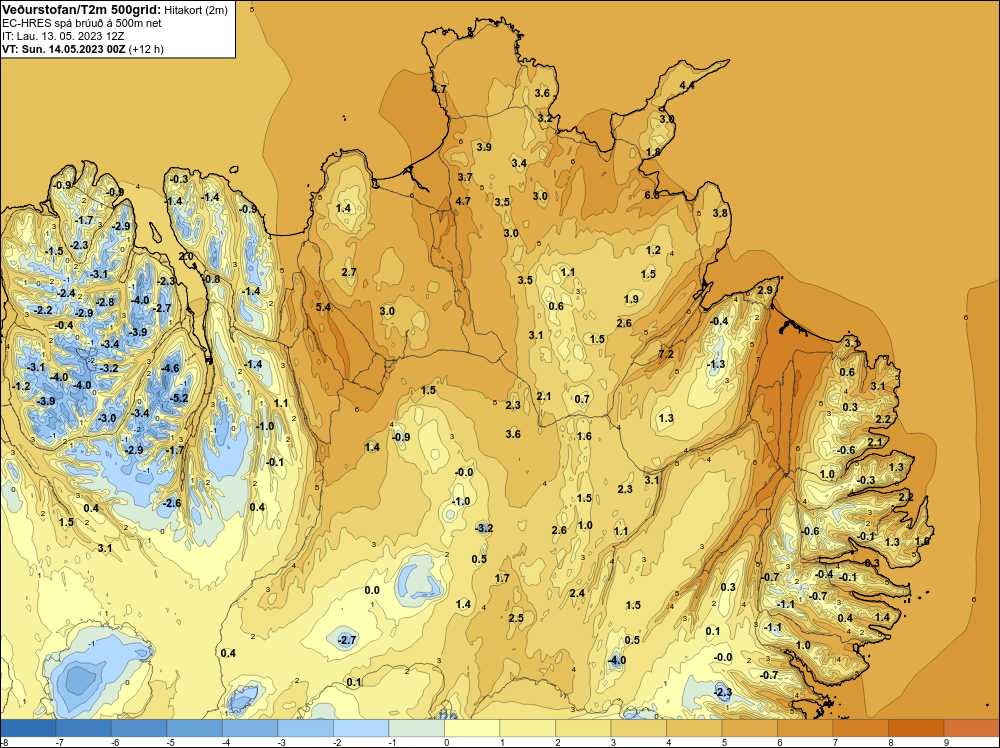The image size is (1000, 748).
Task: Click the '-1.3' temperature value on the map
Action: [716, 364]
